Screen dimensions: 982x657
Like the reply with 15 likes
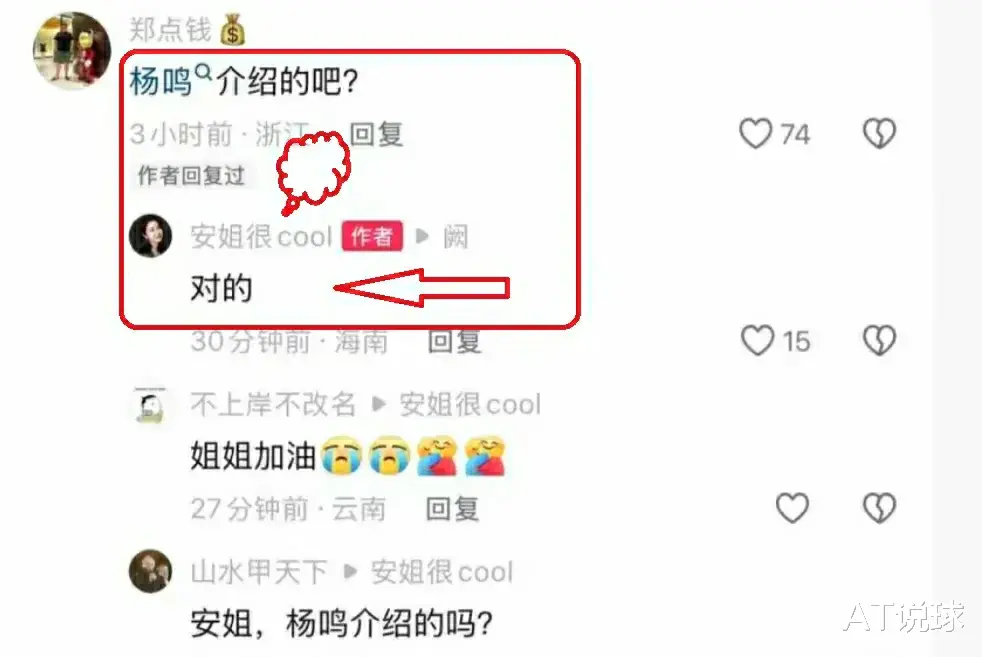click(757, 341)
